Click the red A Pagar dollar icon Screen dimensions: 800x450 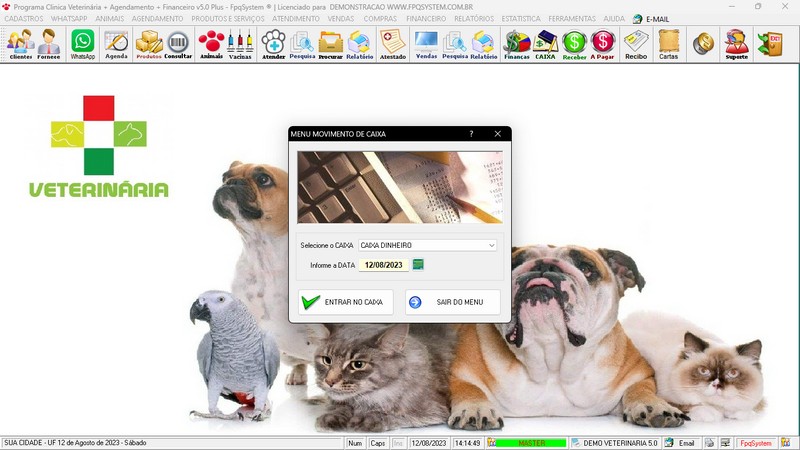click(603, 44)
